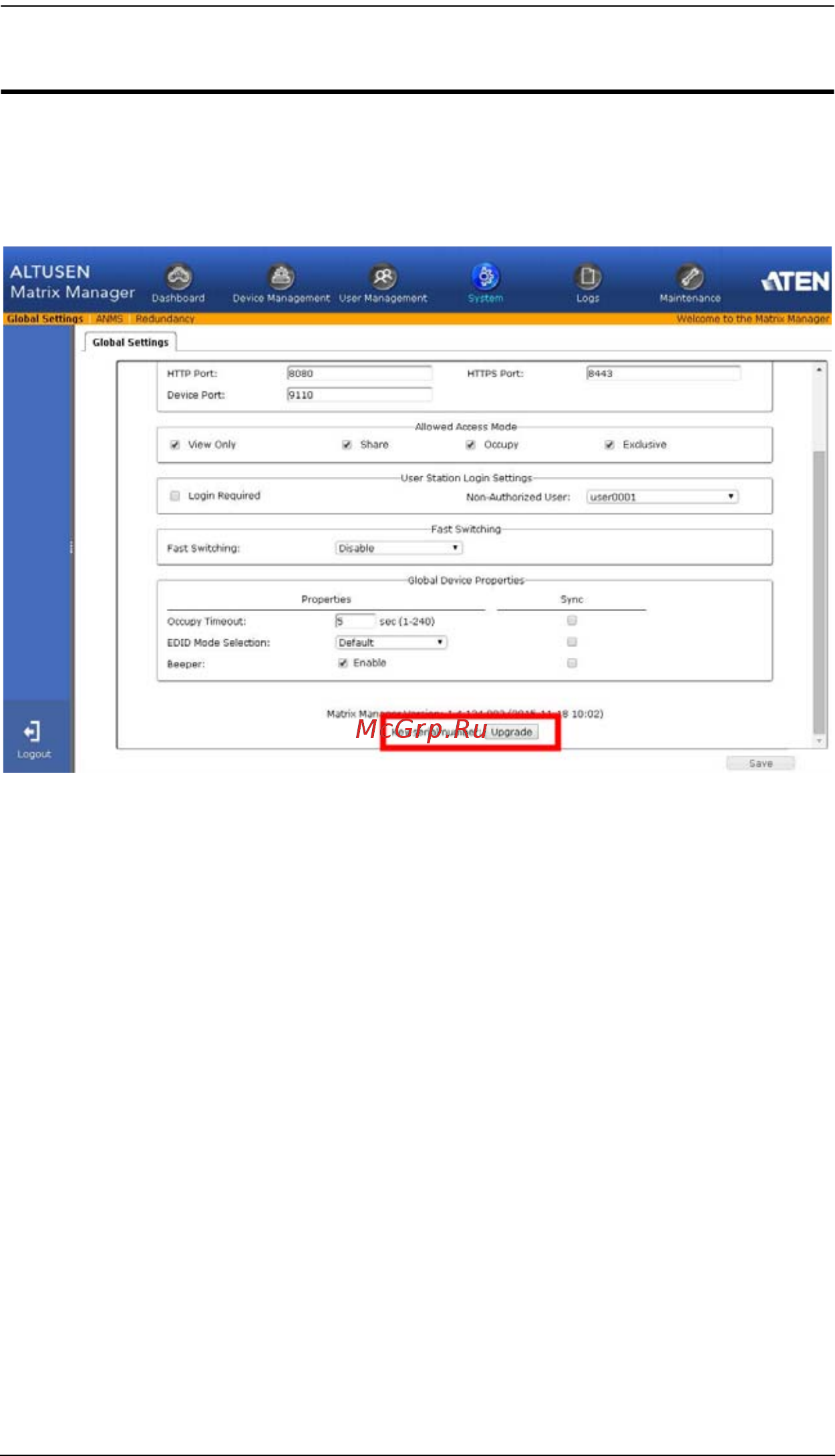Click the HTTP Port input field
This screenshot has height=1456, width=835.
coord(359,373)
